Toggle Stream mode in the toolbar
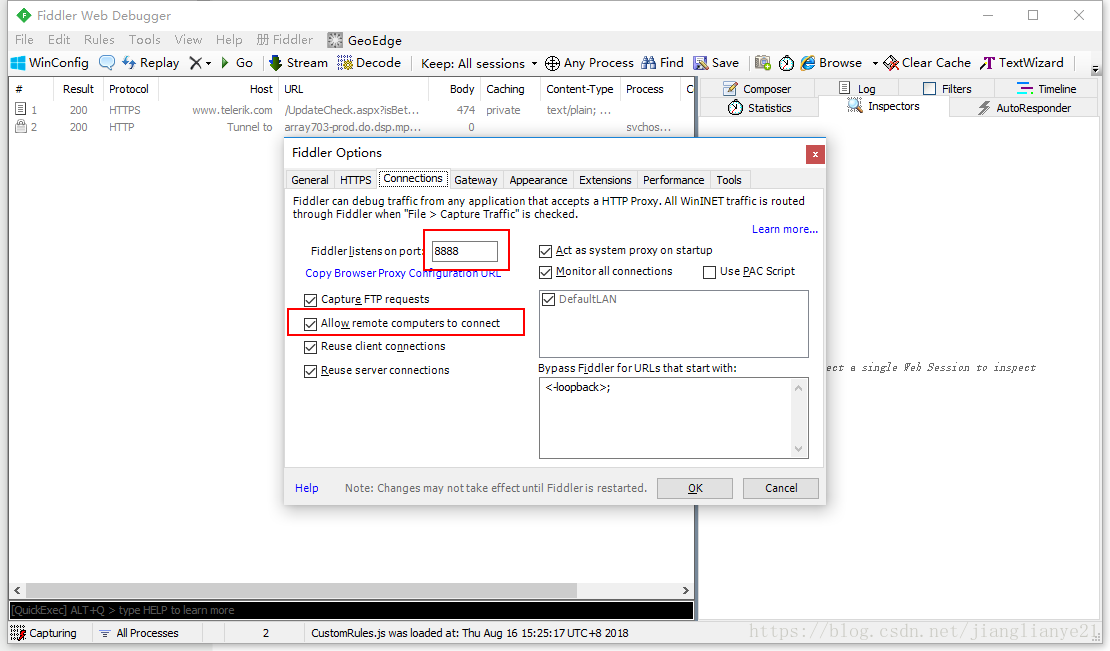The image size is (1110, 651). click(298, 63)
